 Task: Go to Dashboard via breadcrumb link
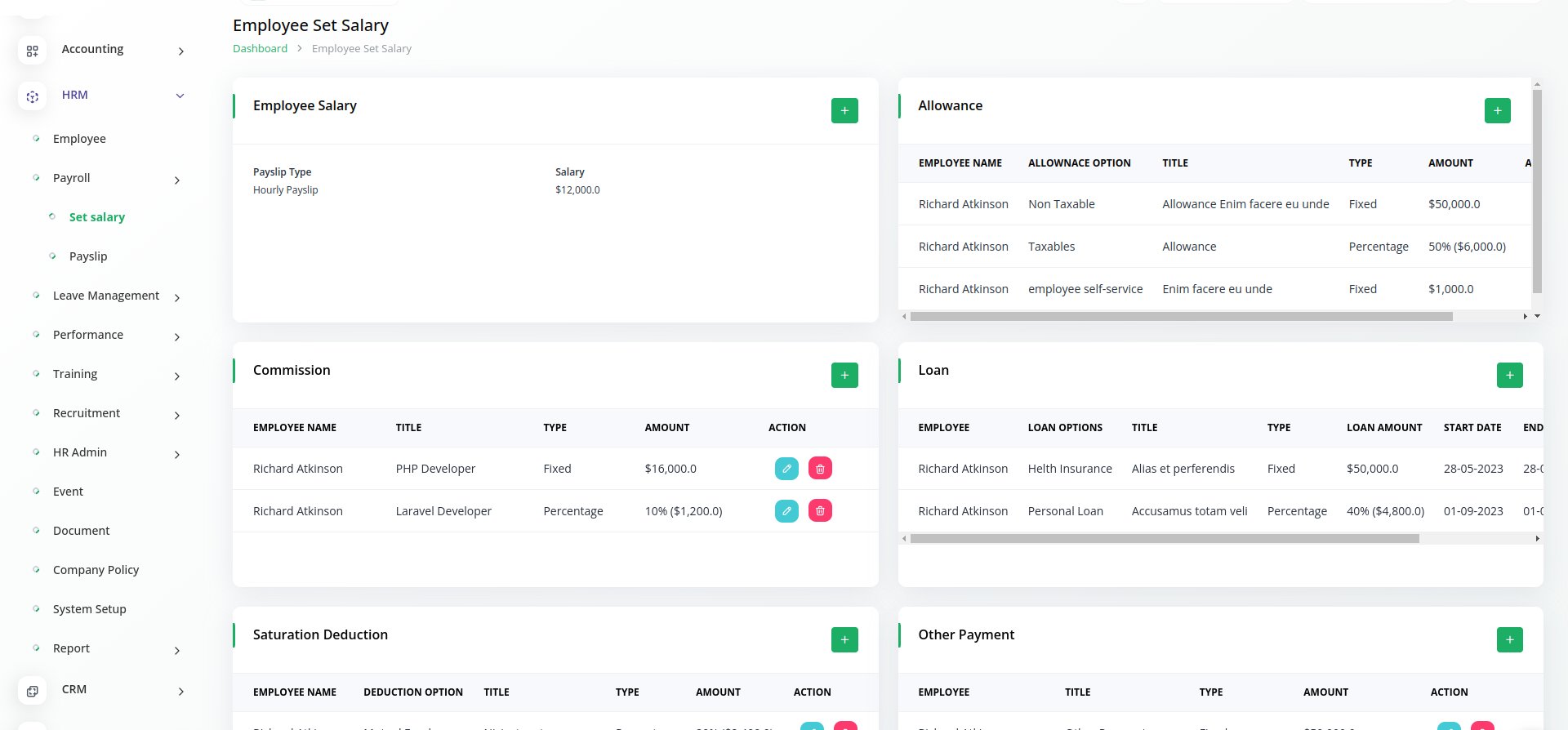click(260, 49)
